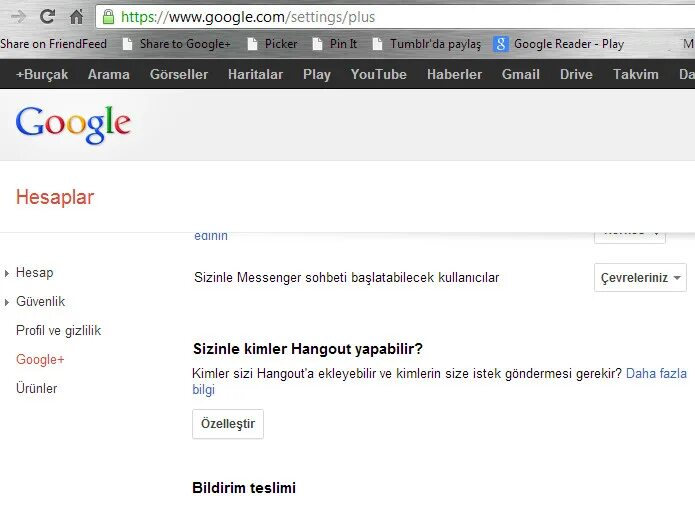Open Haritalar in the Google bar
Viewport: 695px width, 511px height.
pos(255,74)
